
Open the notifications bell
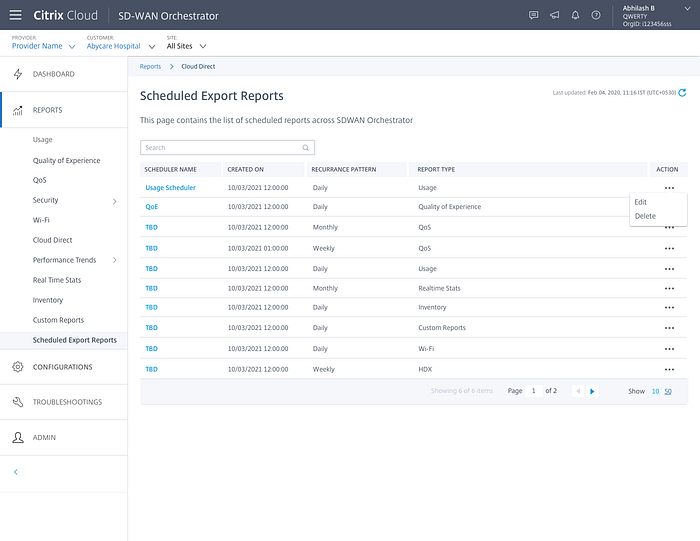[x=575, y=15]
